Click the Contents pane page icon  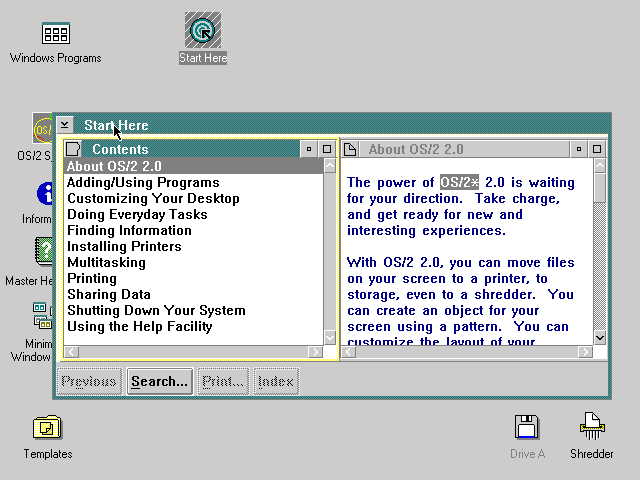(x=73, y=149)
